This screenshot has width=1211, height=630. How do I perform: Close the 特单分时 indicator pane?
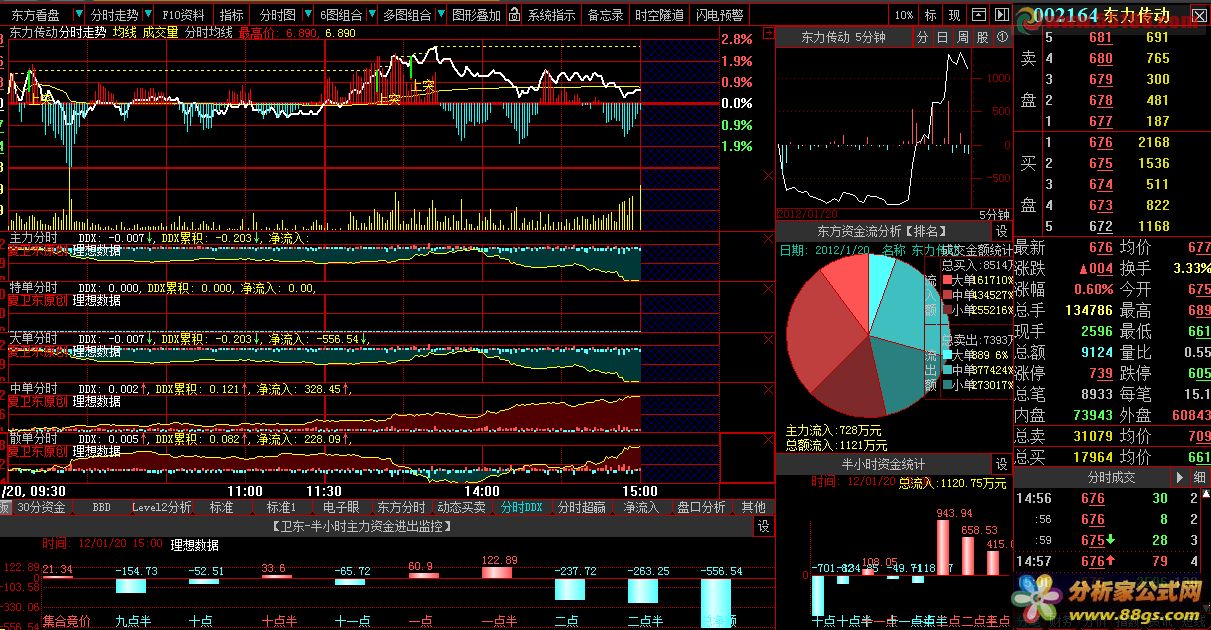767,290
